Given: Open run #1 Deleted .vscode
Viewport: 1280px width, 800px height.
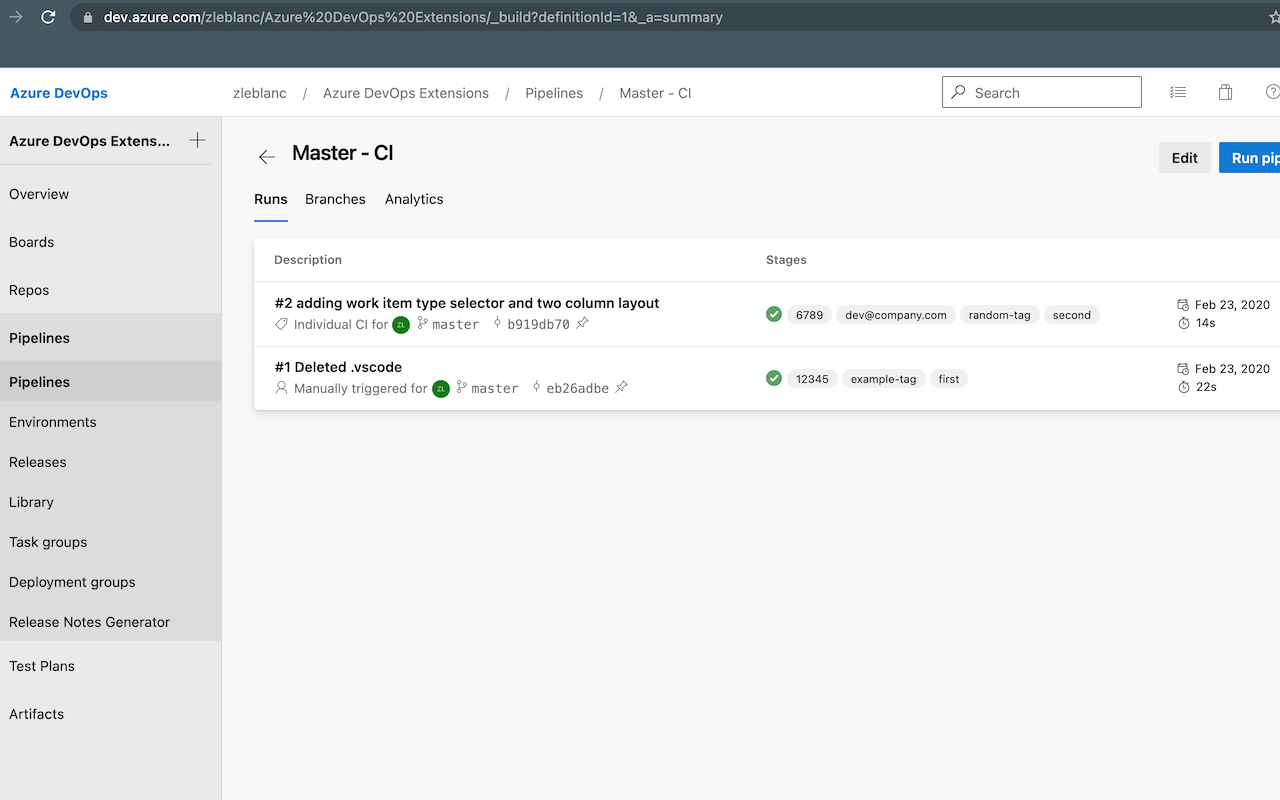Looking at the screenshot, I should click(x=338, y=367).
